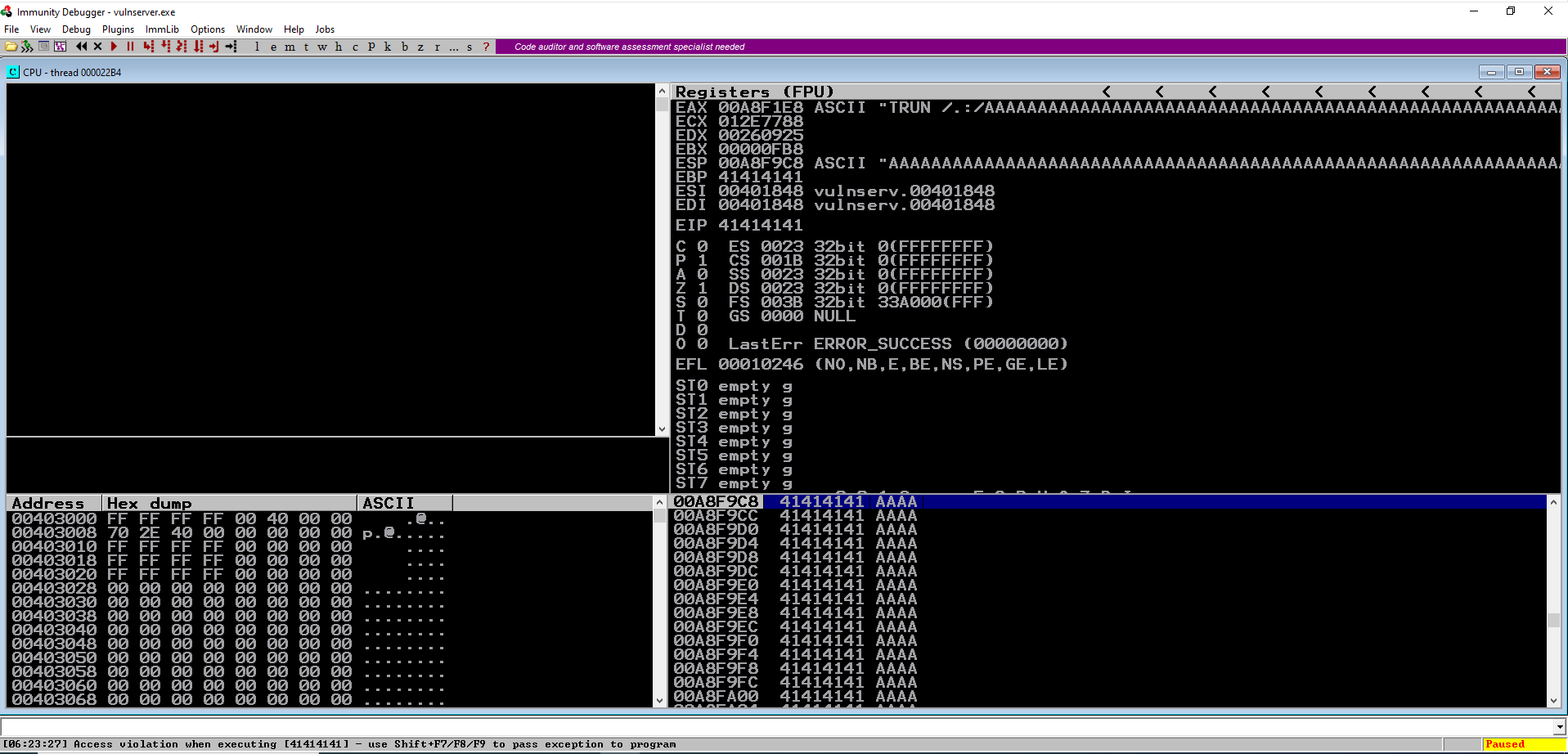Image resolution: width=1568 pixels, height=754 pixels.
Task: Click the rewind restart program icon
Action: click(81, 47)
